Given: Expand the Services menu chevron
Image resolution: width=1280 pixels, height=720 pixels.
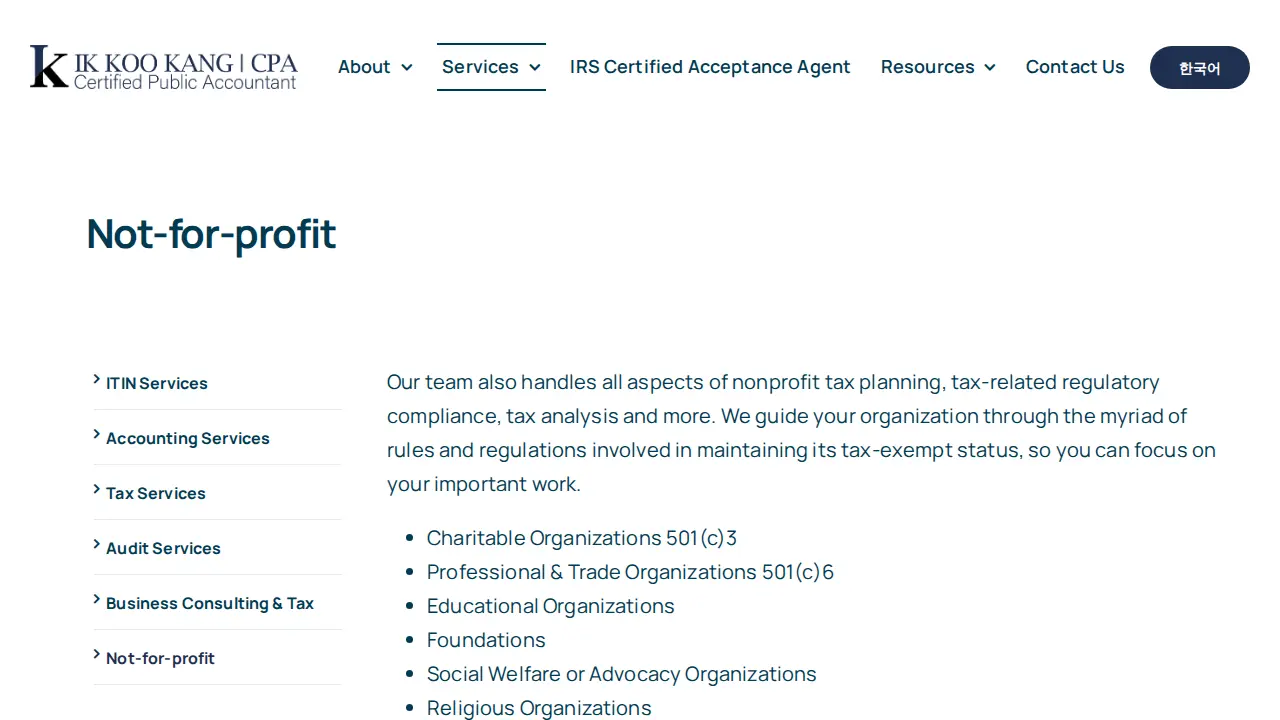Looking at the screenshot, I should pos(535,67).
